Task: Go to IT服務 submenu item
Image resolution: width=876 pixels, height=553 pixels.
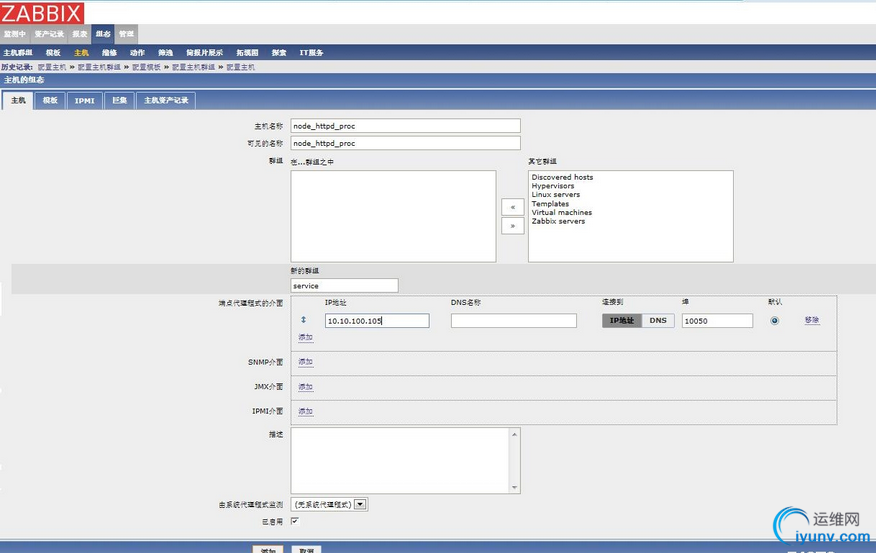Action: click(311, 53)
